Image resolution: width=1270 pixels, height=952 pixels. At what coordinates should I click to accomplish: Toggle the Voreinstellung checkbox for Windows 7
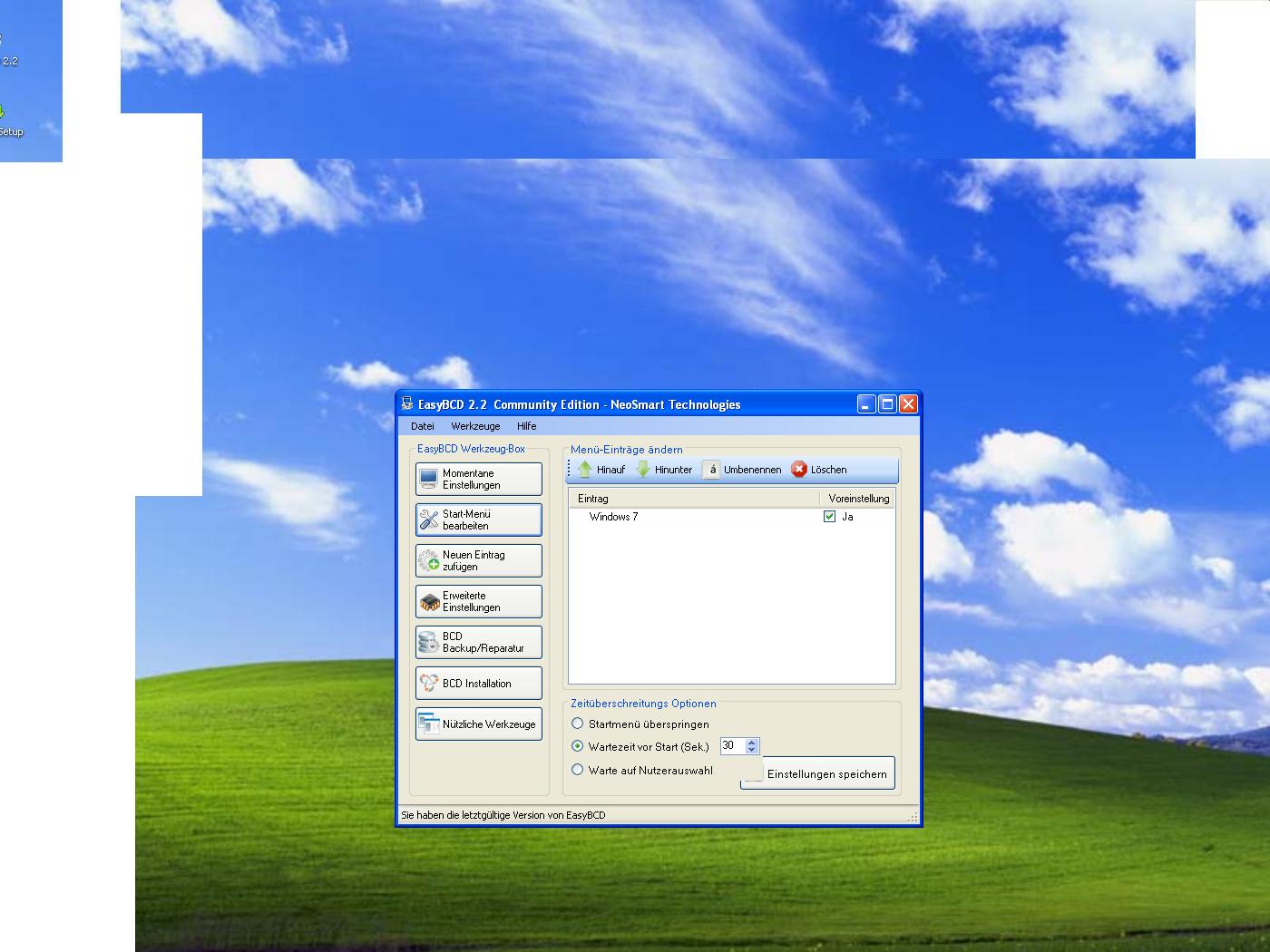coord(829,517)
